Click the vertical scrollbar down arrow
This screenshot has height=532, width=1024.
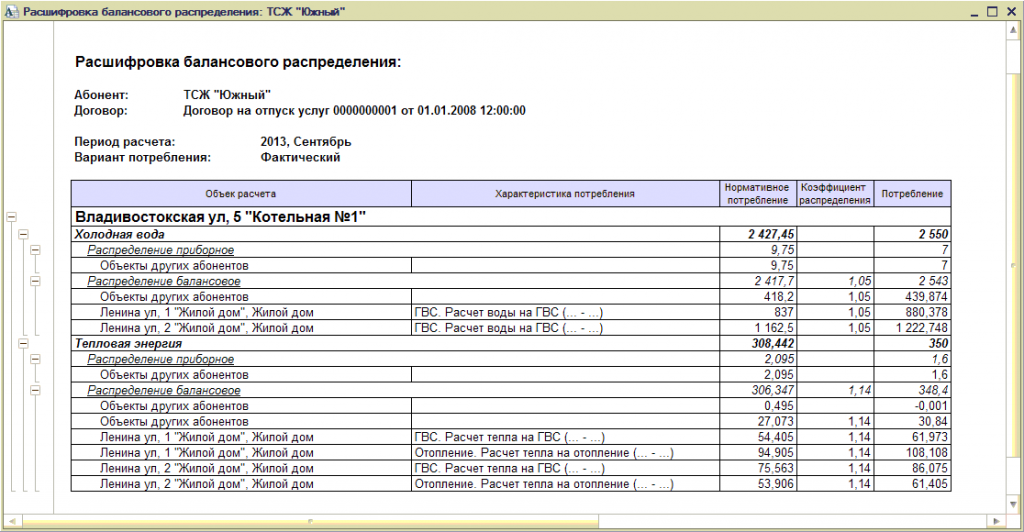point(1013,505)
